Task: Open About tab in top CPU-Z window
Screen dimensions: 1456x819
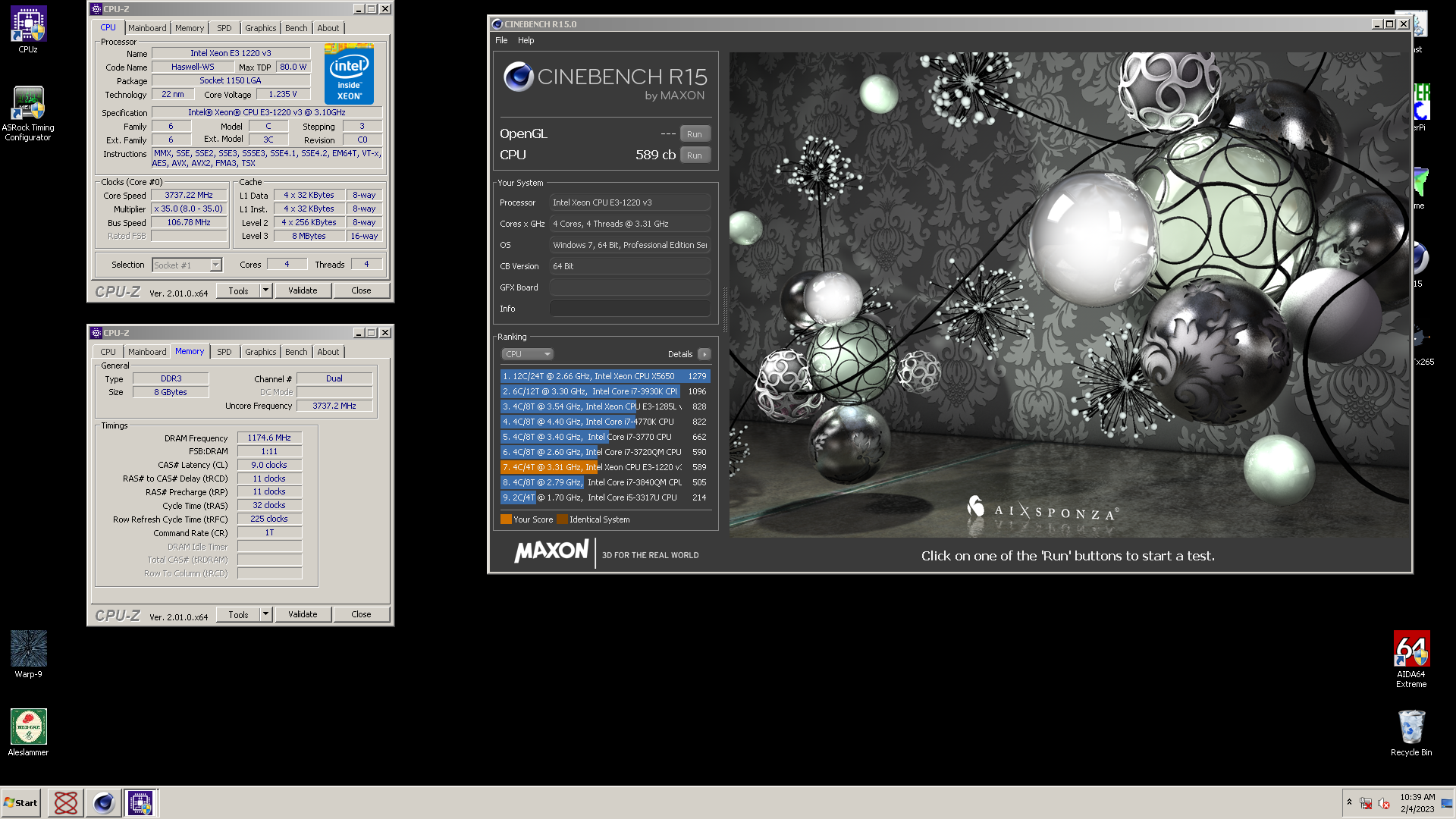Action: tap(328, 28)
